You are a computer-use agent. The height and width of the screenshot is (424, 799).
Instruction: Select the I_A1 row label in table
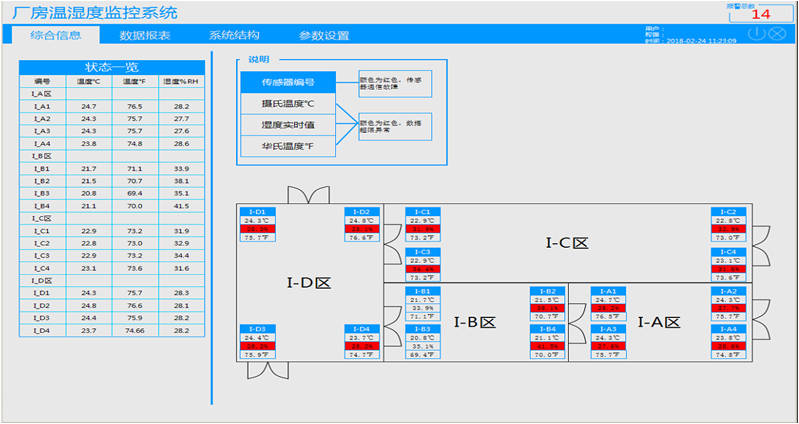[x=42, y=107]
